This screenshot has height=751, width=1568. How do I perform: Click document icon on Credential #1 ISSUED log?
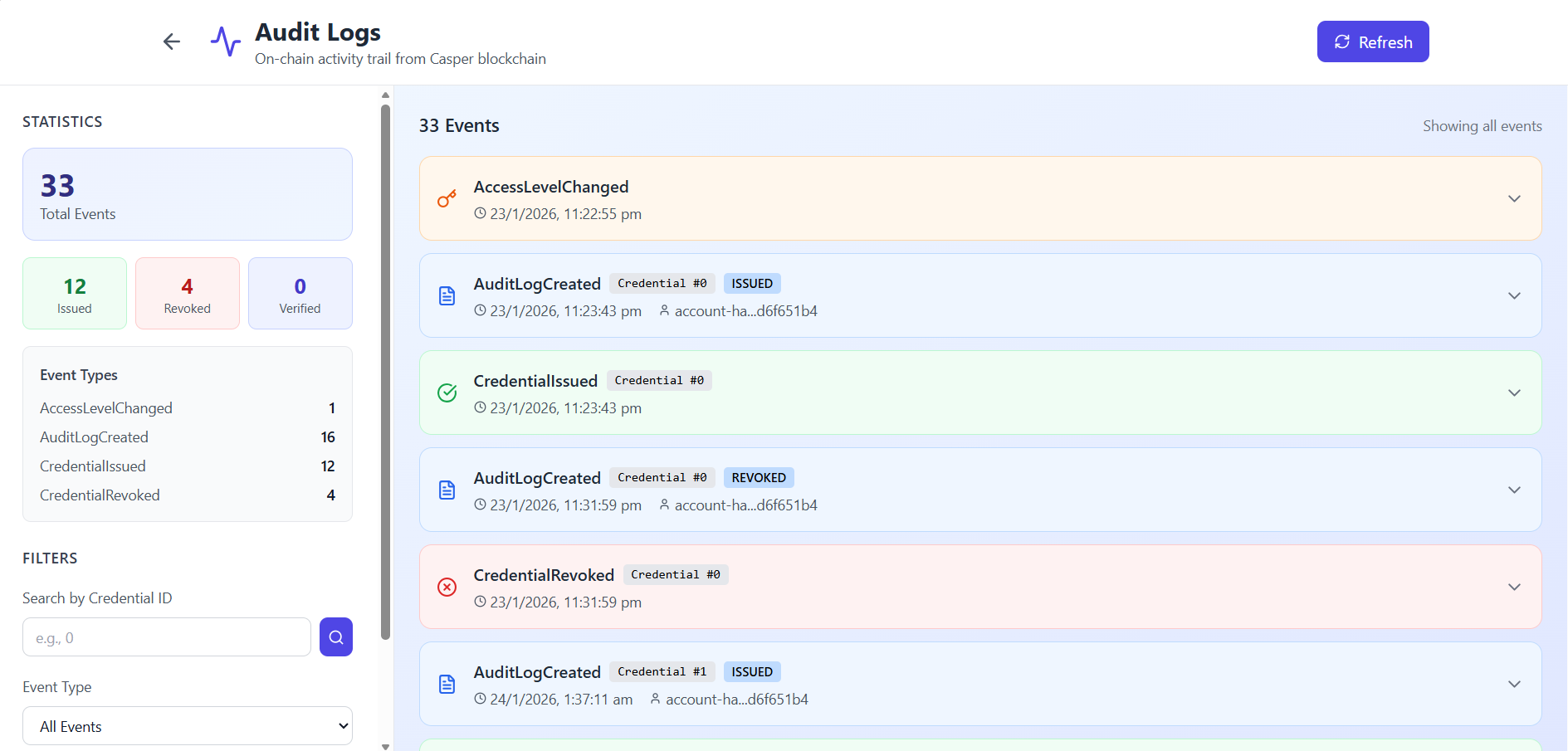[x=447, y=685]
